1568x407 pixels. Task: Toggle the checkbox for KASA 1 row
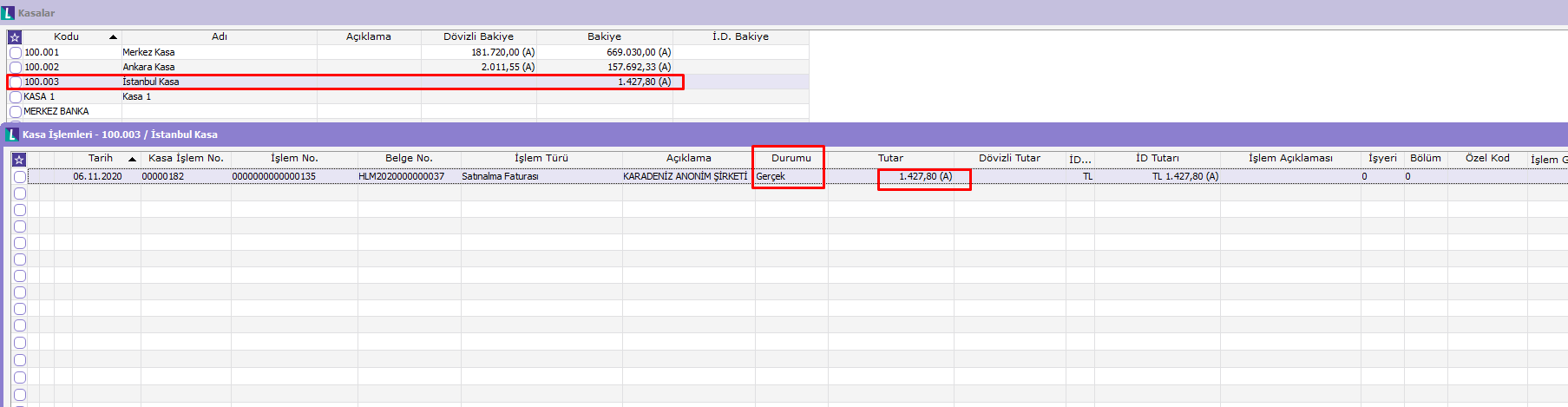pos(16,97)
